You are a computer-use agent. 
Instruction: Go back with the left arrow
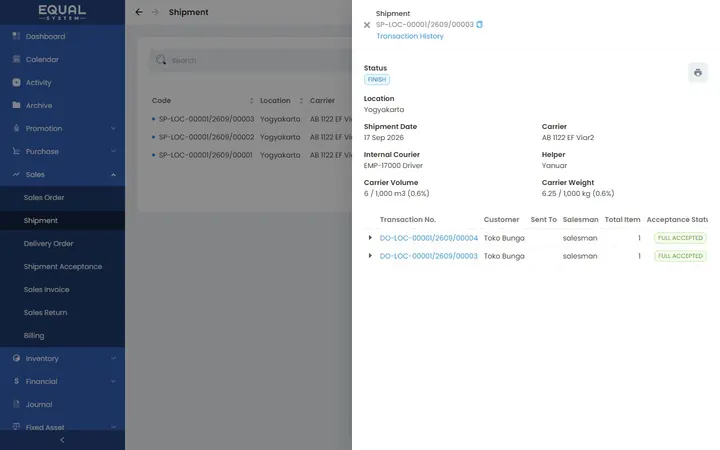pyautogui.click(x=139, y=12)
